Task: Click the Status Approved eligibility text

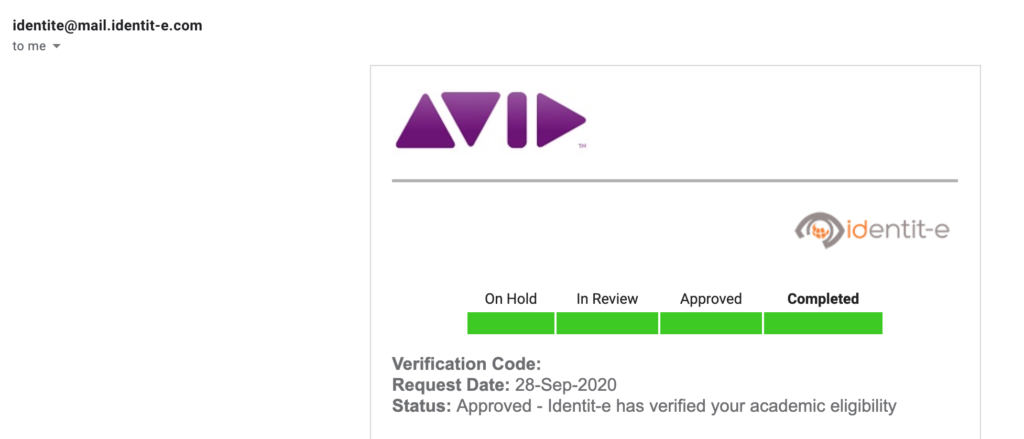Action: pyautogui.click(x=644, y=406)
